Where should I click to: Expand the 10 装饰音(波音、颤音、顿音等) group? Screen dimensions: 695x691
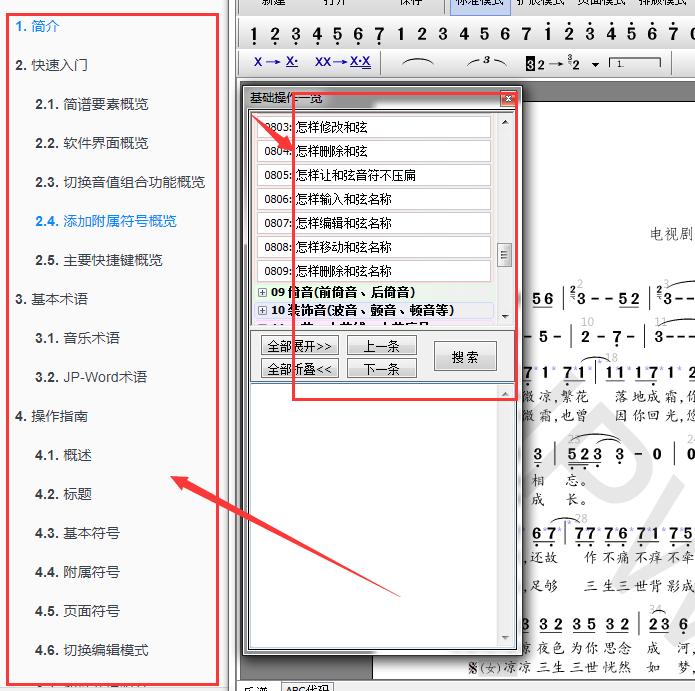[x=262, y=310]
